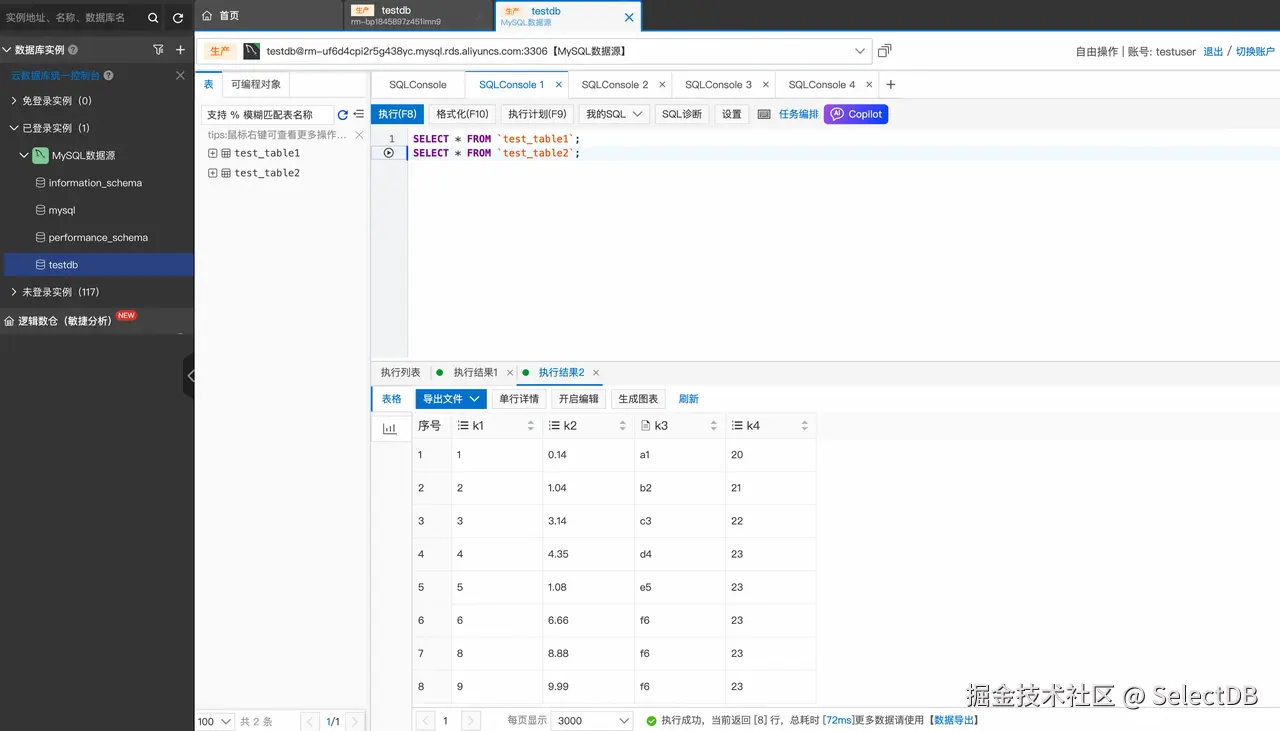Click the 执行(F8) button
The image size is (1280, 731).
point(397,114)
